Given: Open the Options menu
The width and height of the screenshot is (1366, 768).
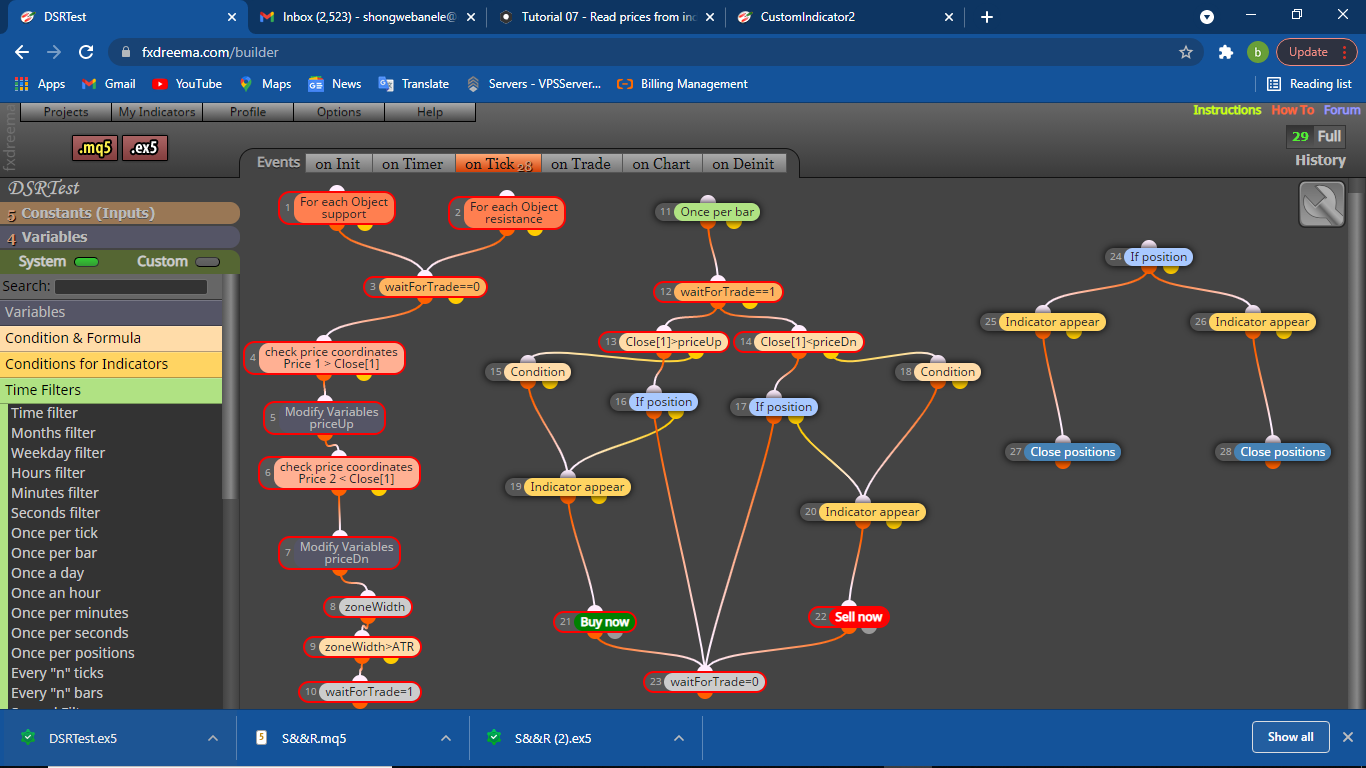Looking at the screenshot, I should 339,112.
